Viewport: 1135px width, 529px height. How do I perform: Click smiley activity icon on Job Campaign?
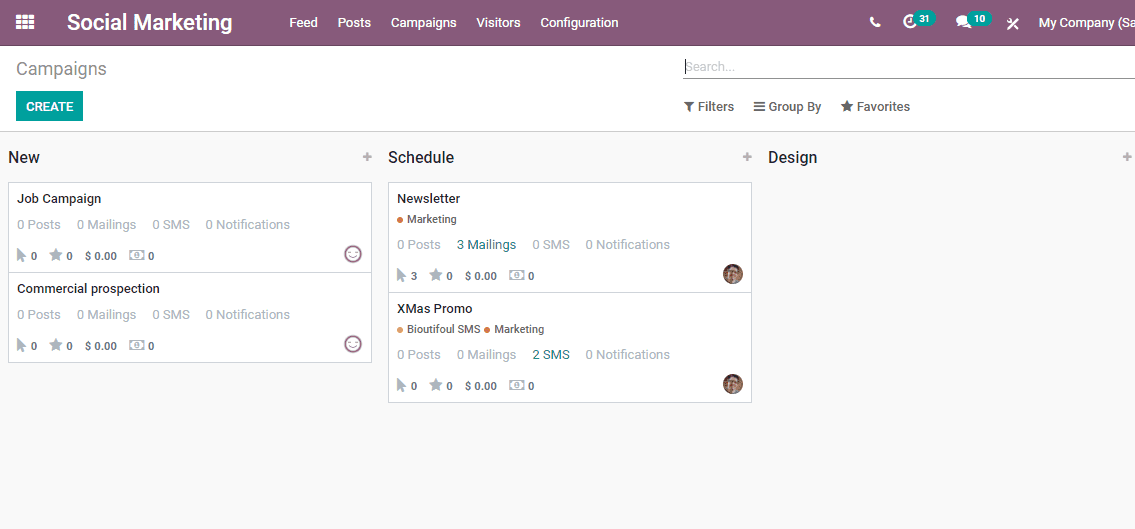point(353,254)
